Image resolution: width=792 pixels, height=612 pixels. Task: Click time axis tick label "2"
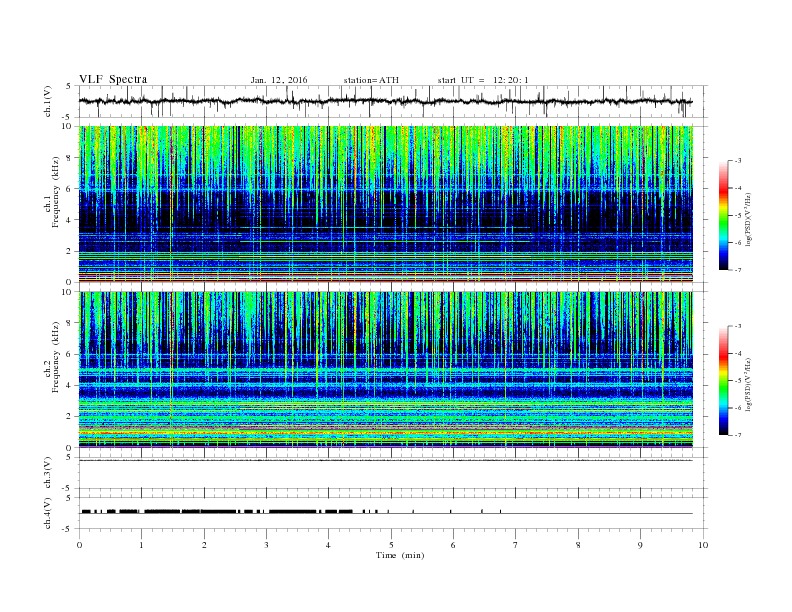coord(204,545)
